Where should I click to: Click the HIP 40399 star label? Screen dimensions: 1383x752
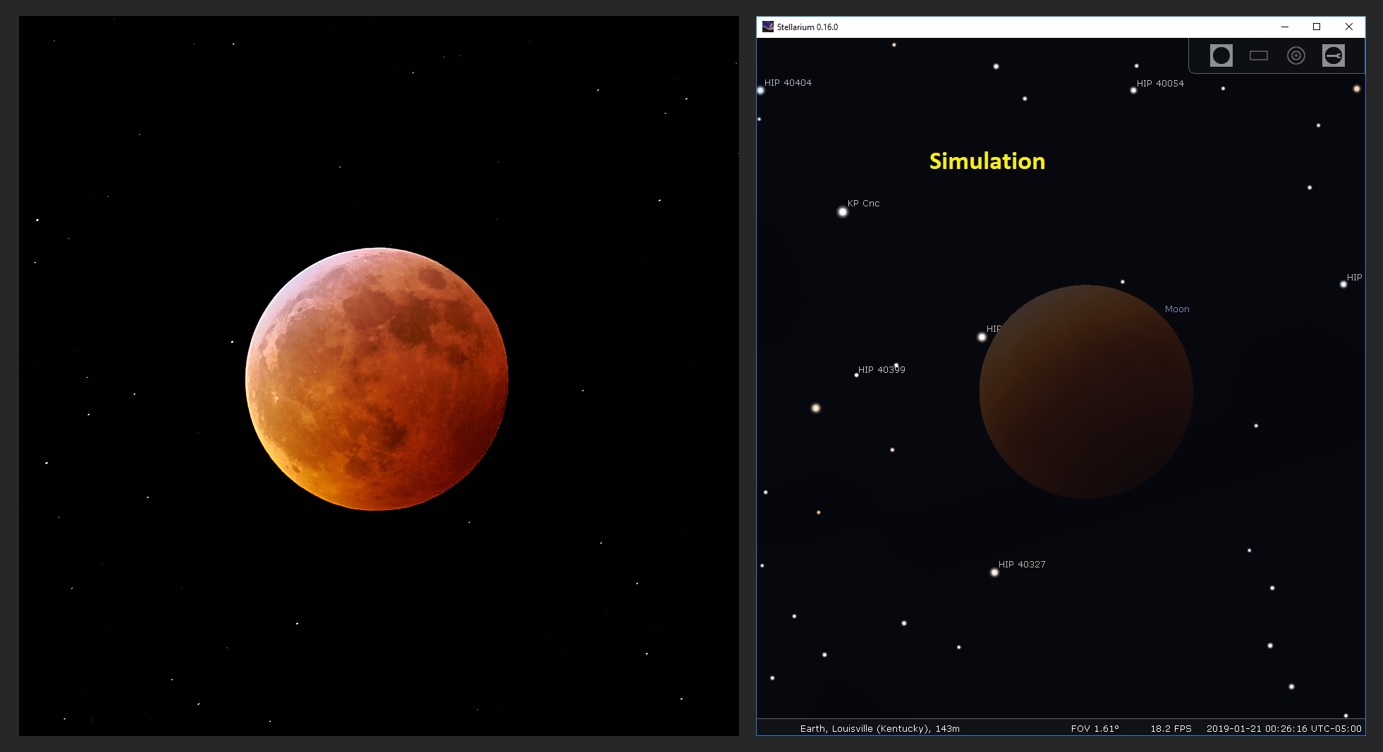coord(881,370)
